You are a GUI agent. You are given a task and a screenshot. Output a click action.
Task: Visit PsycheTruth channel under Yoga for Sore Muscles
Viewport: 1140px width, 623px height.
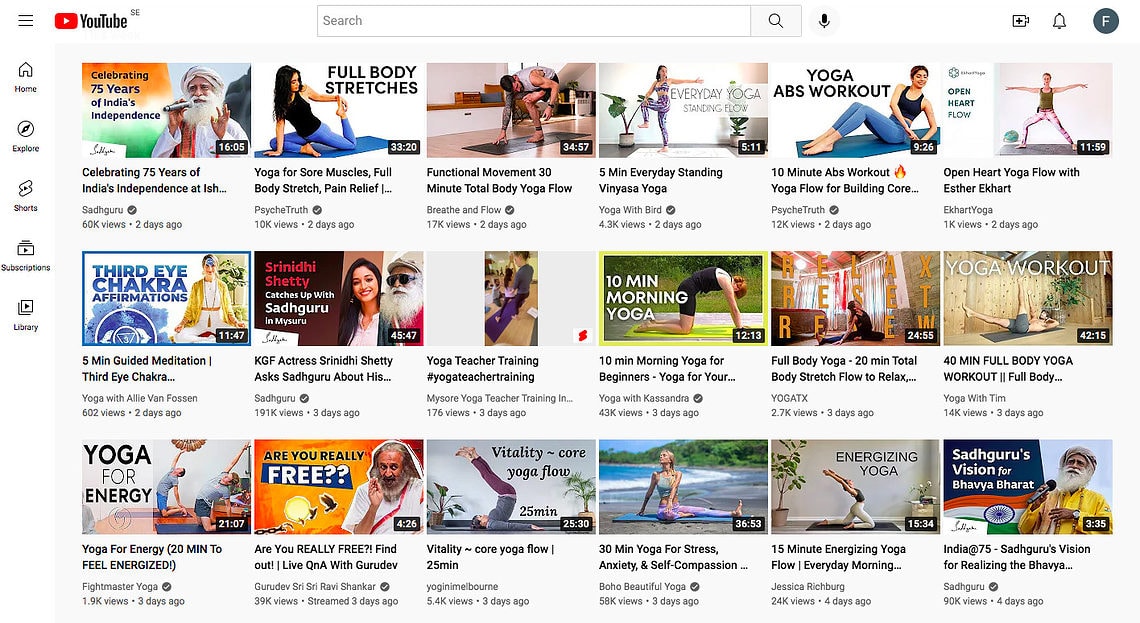point(281,210)
